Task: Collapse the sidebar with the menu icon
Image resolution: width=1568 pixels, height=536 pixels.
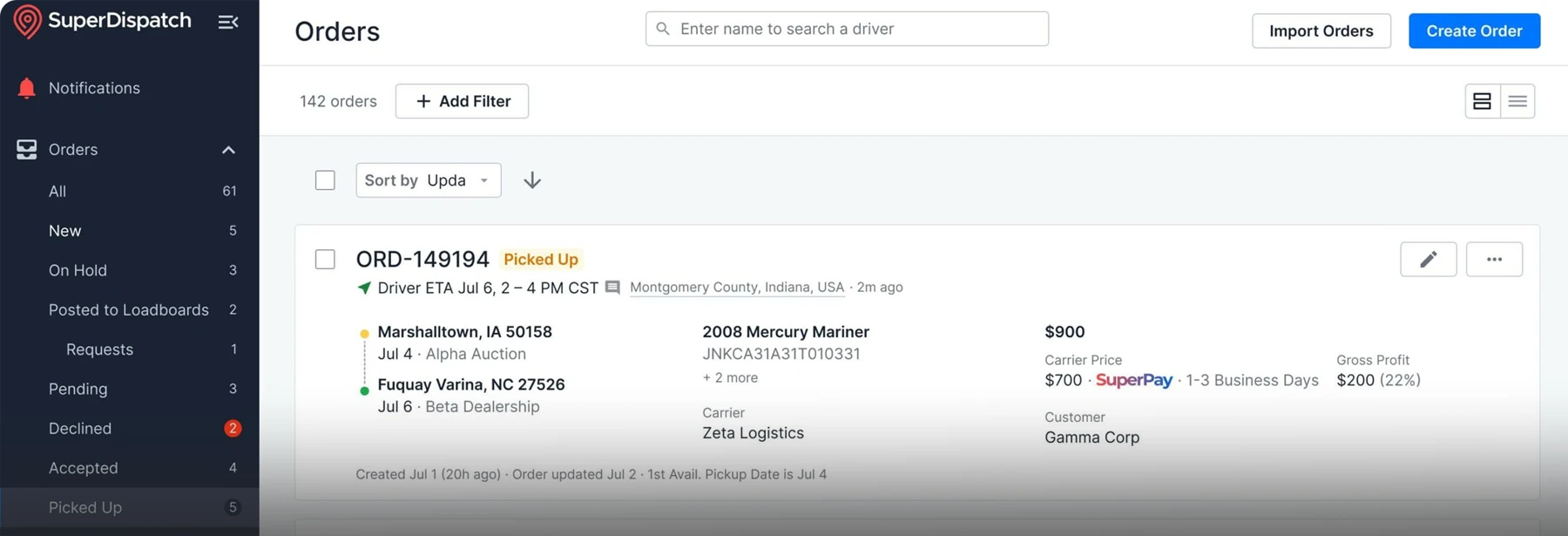Action: click(x=228, y=22)
